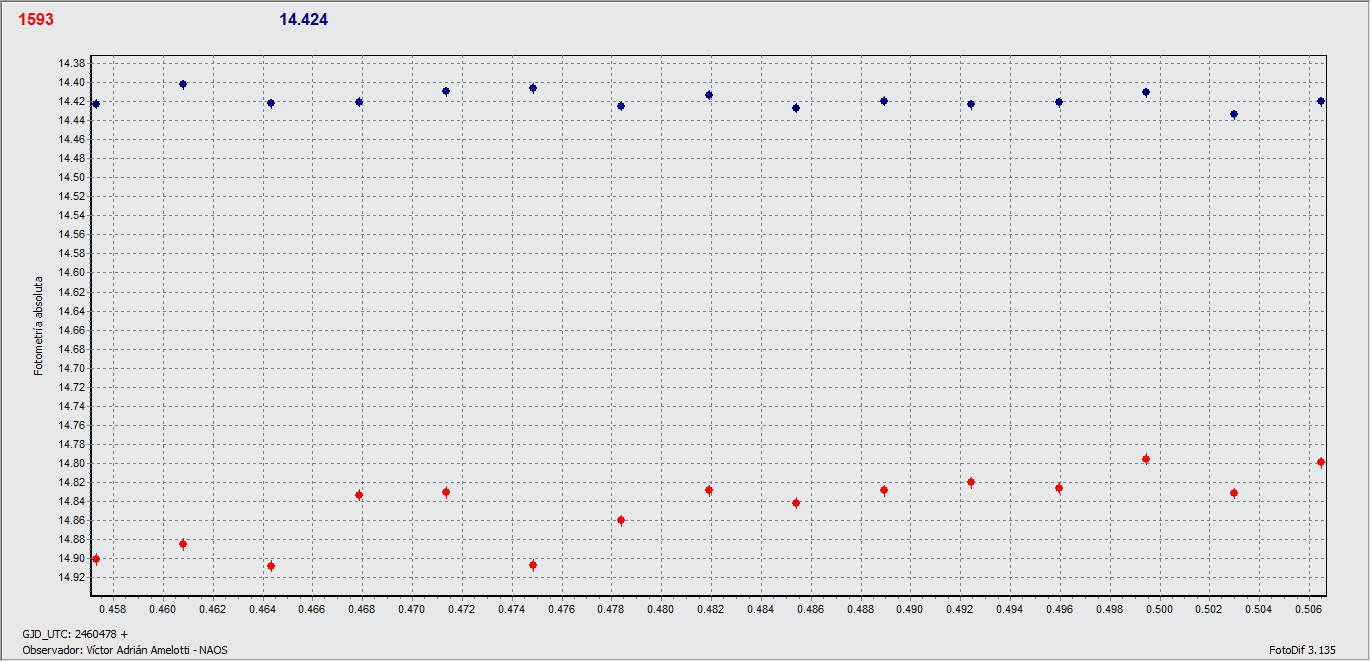The width and height of the screenshot is (1371, 662).
Task: Click the last blue data point near 0.5064
Action: [1321, 101]
